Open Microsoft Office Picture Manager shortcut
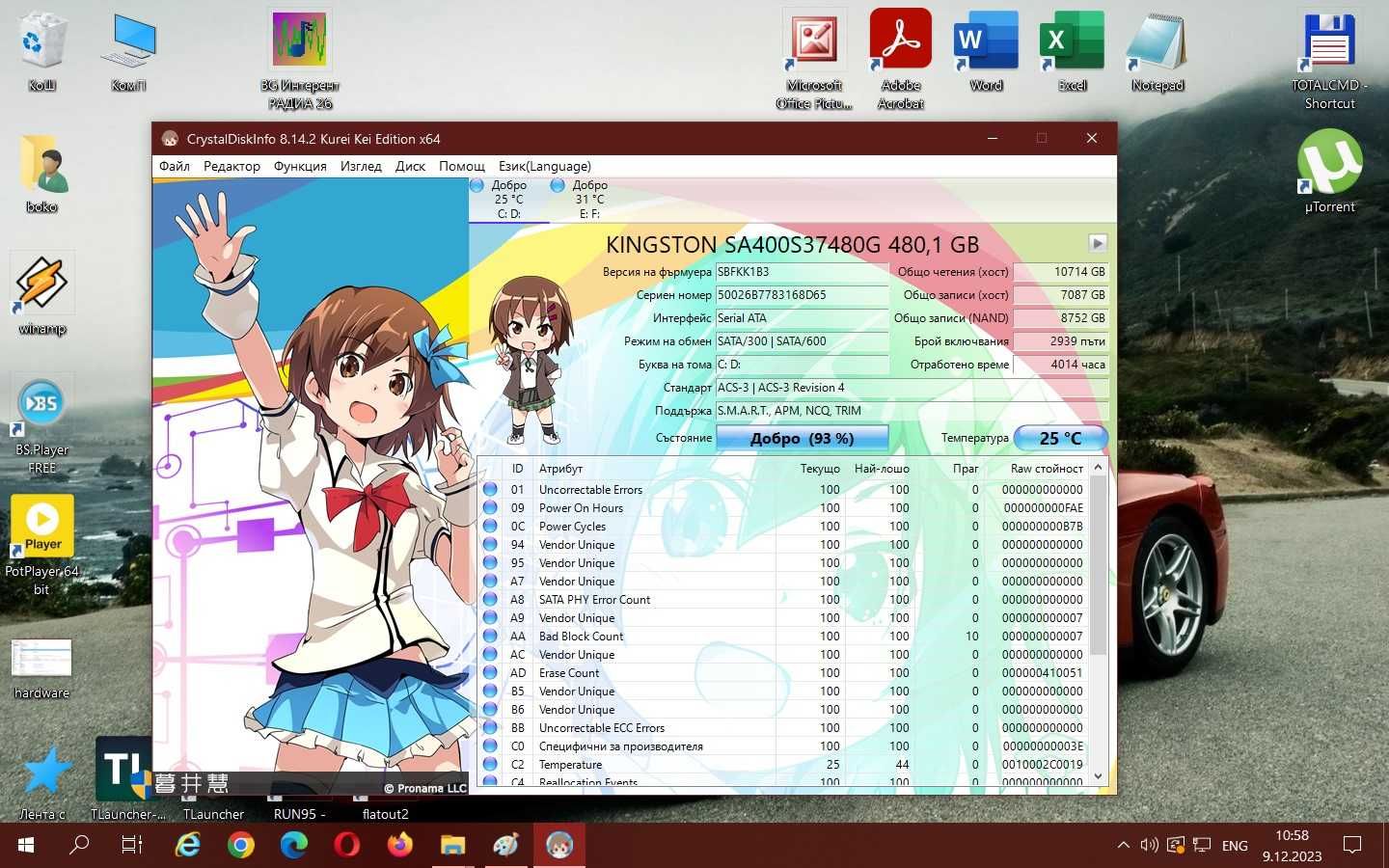The width and height of the screenshot is (1389, 868). point(815,60)
